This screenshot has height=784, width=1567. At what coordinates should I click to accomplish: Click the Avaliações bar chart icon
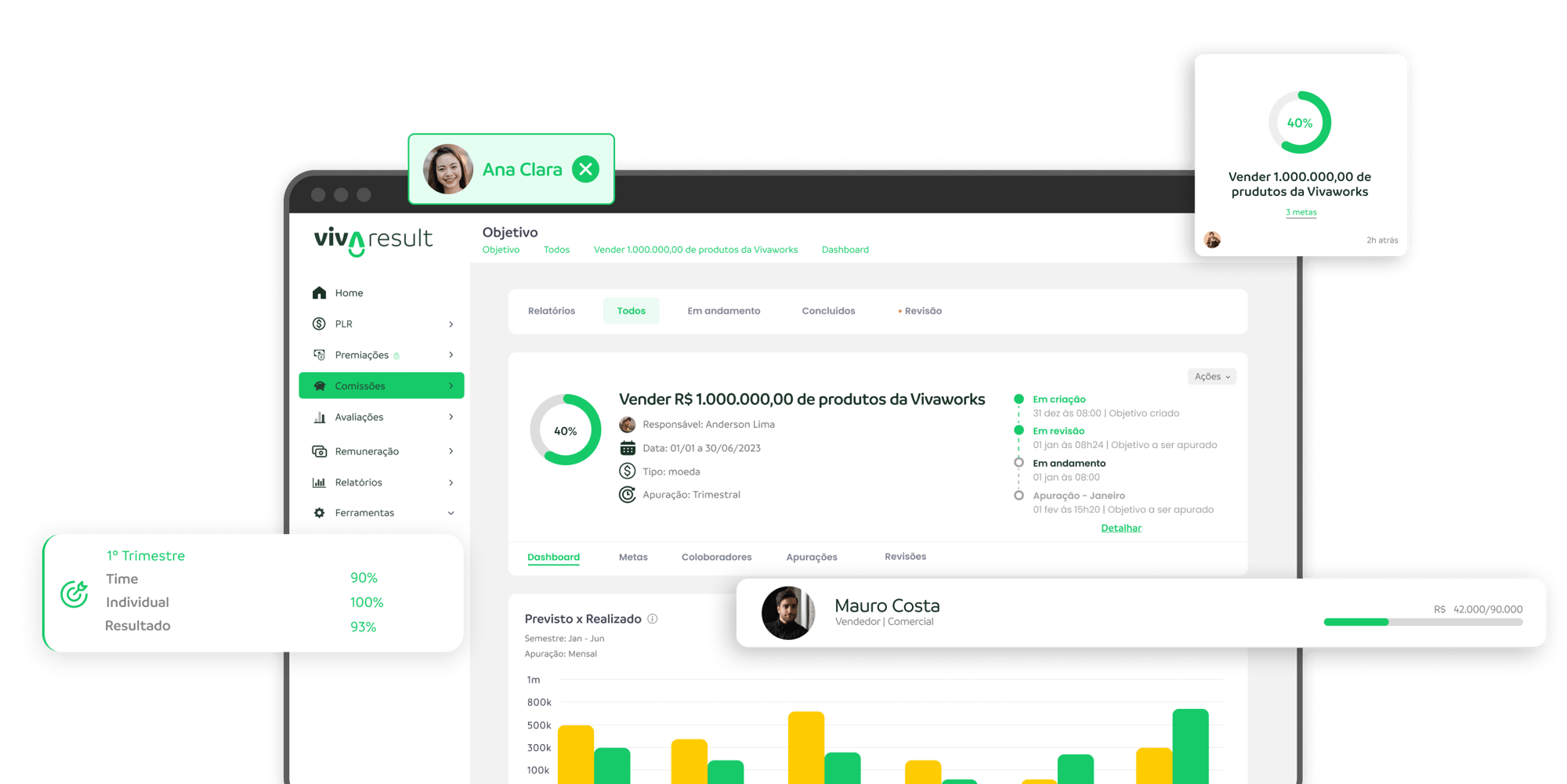click(x=319, y=417)
